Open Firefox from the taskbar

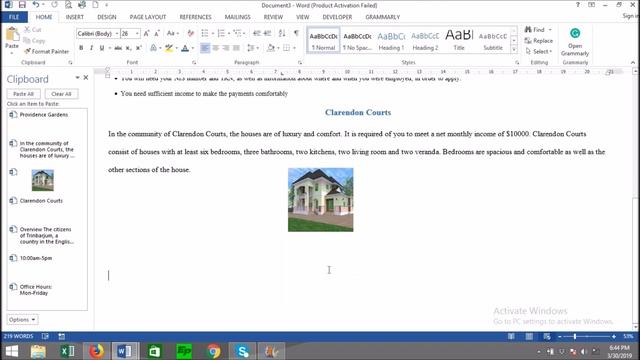tap(97, 351)
